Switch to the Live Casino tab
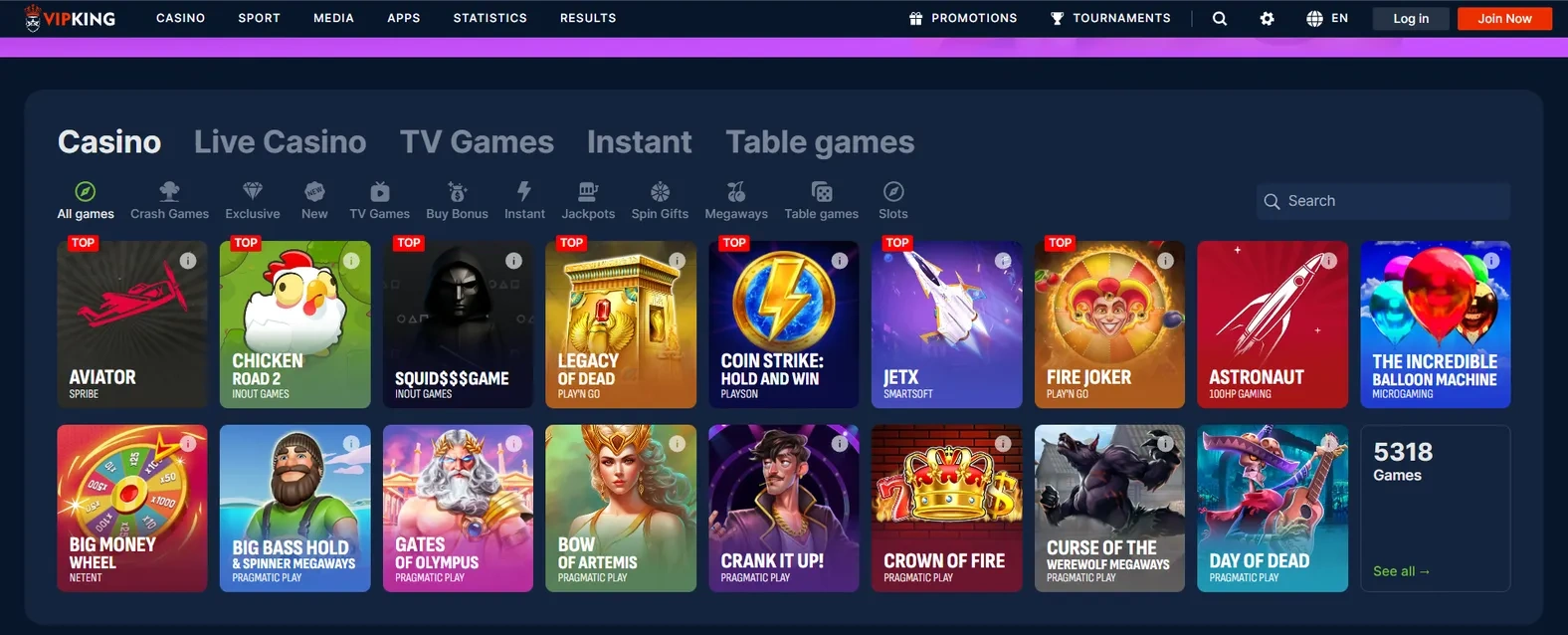Viewport: 1568px width, 635px height. [x=280, y=142]
